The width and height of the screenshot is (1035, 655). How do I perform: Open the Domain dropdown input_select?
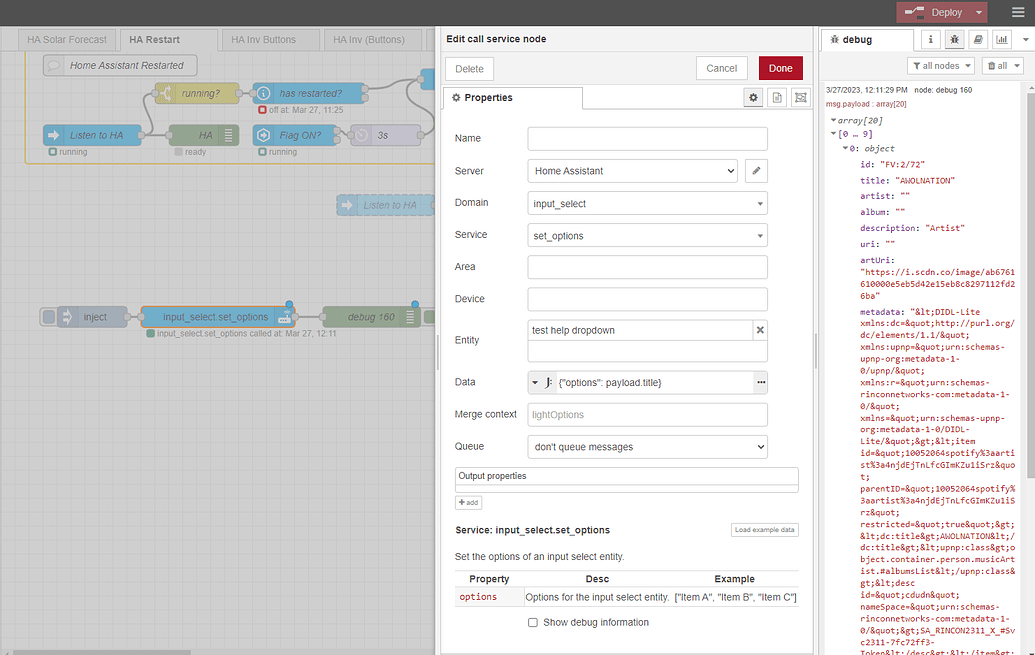click(x=647, y=203)
